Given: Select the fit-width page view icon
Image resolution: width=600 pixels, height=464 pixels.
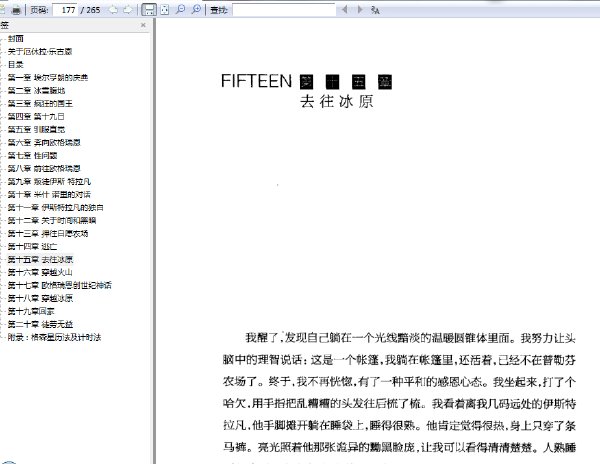Looking at the screenshot, I should tap(149, 10).
